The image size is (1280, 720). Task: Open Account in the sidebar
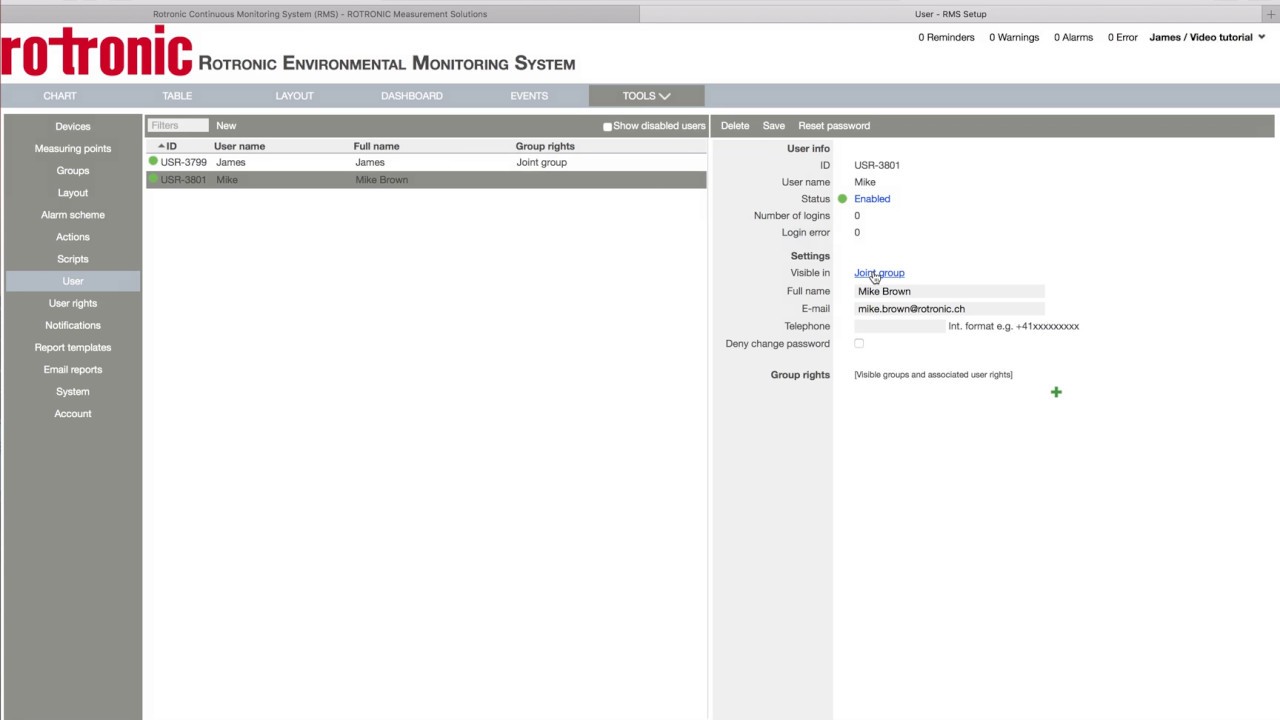click(x=73, y=413)
